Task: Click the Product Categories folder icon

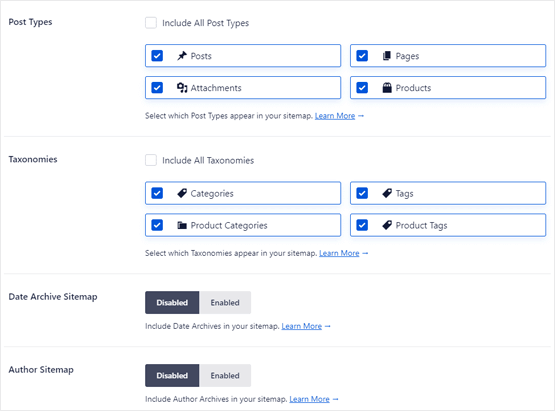Action: [x=182, y=225]
